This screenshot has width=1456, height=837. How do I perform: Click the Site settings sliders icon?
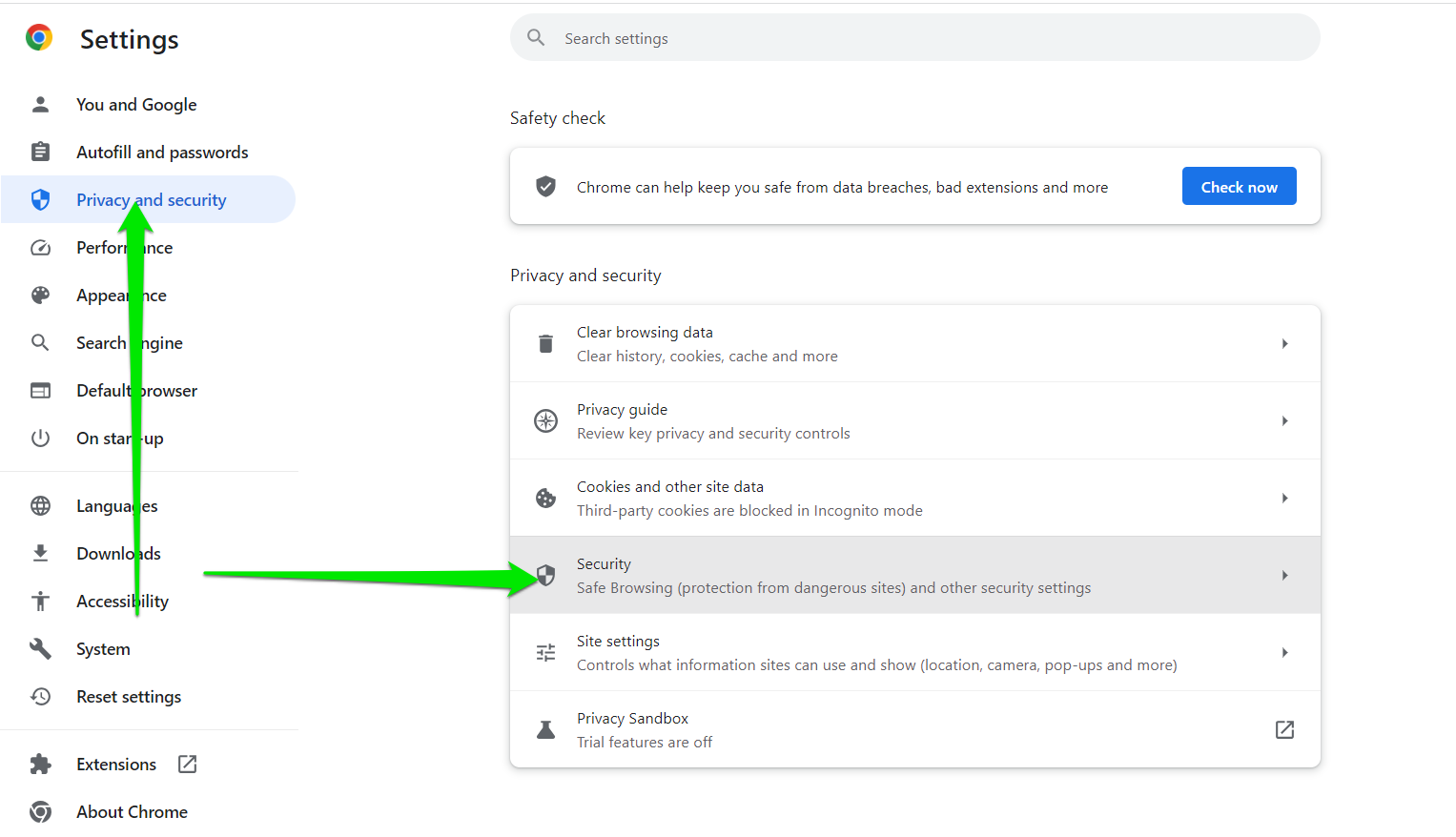[545, 653]
